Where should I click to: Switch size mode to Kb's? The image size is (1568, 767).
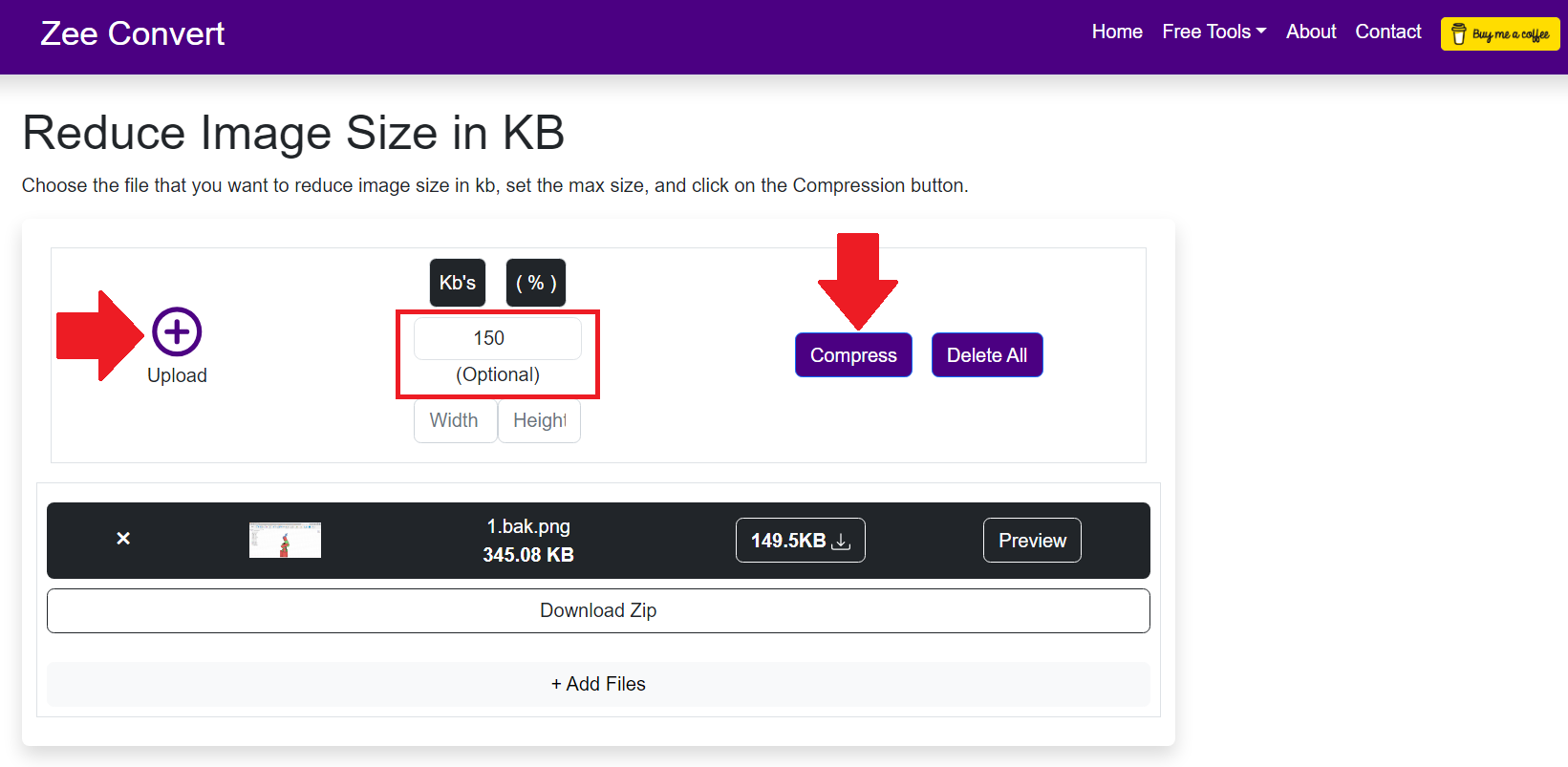[458, 283]
